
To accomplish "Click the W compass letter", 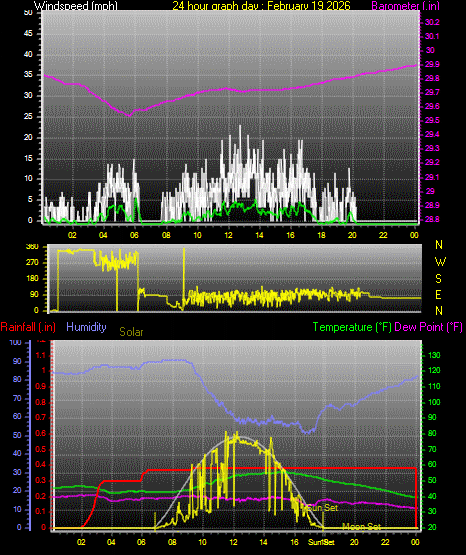I will coord(440,262).
